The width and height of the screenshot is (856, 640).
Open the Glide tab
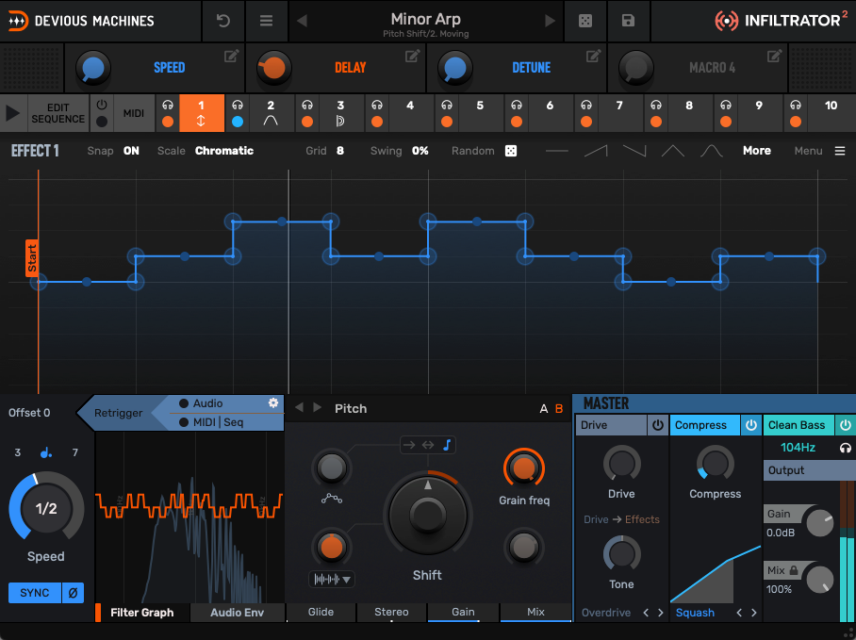(x=320, y=612)
